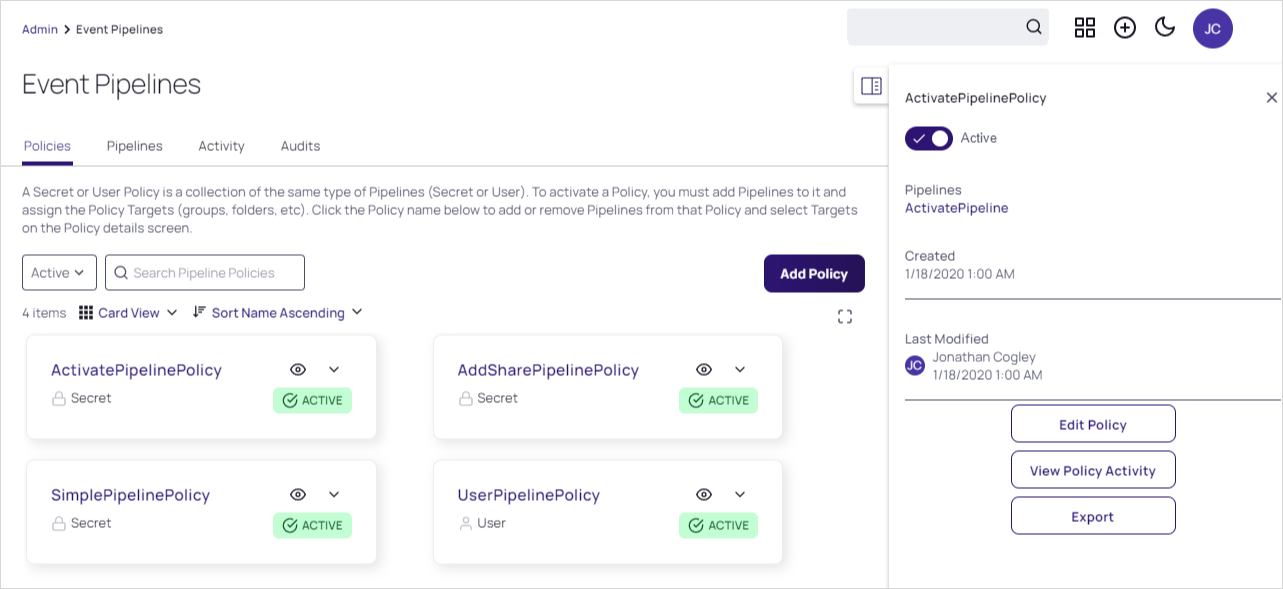This screenshot has width=1283, height=589.
Task: Open the ActivatePipeline link in details
Action: [956, 208]
